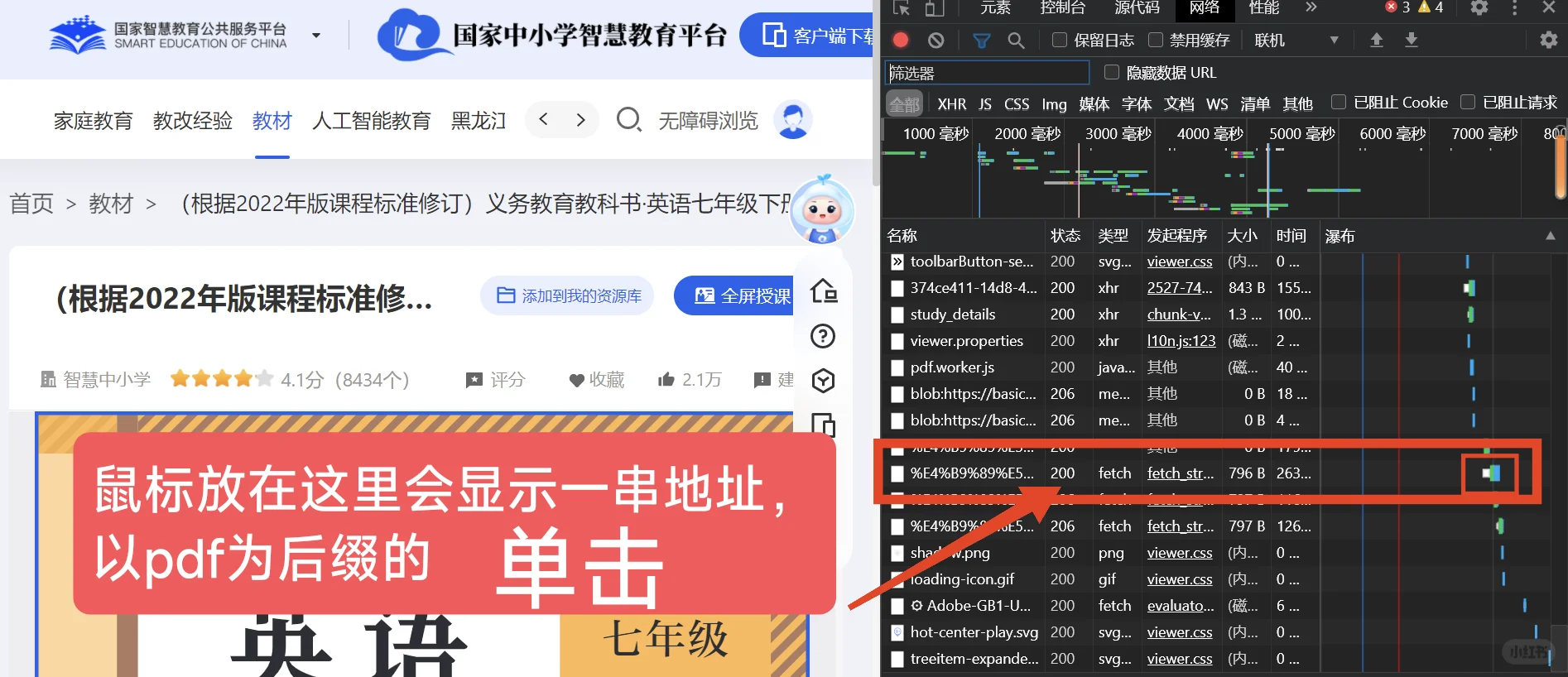Open DevTools main settings gear
This screenshot has width=1568, height=677.
(x=1479, y=7)
